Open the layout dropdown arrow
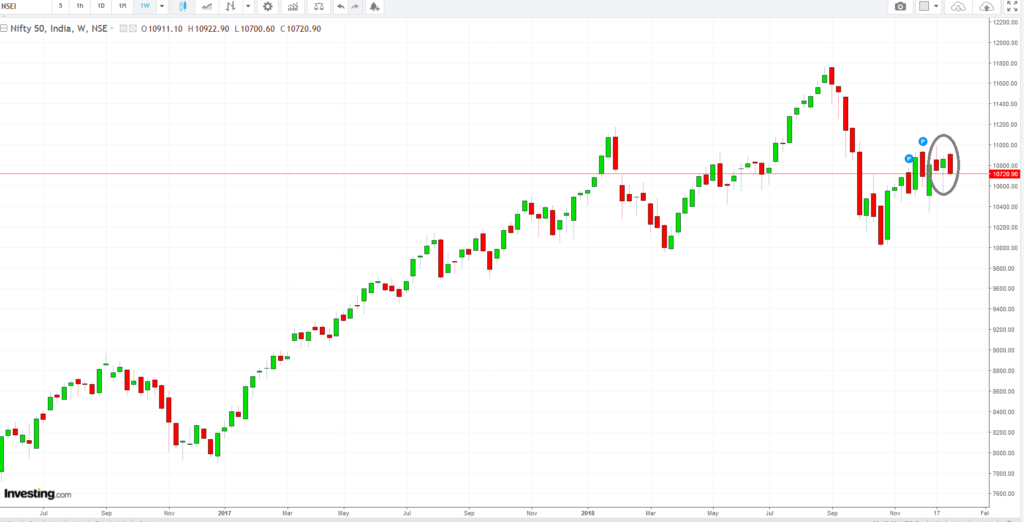The image size is (1024, 522). coord(936,7)
